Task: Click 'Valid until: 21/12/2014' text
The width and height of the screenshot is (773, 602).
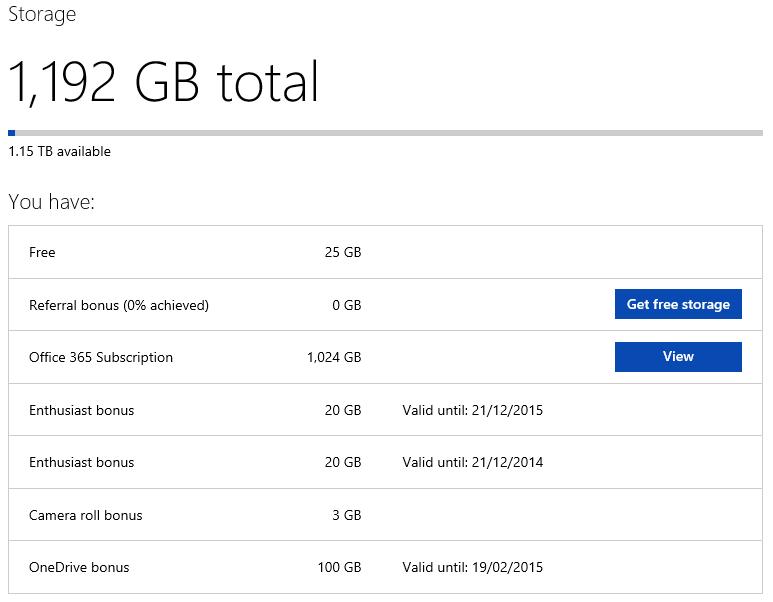Action: (x=472, y=462)
